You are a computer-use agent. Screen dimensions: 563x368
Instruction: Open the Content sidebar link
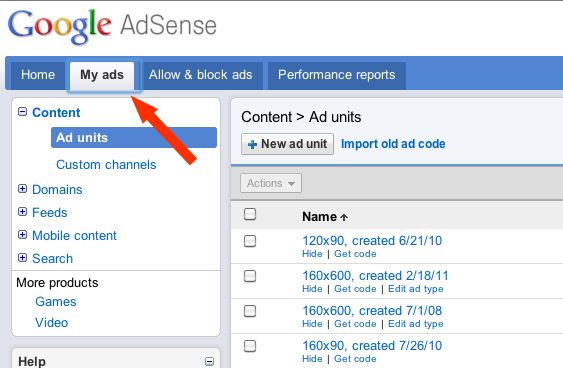[56, 113]
